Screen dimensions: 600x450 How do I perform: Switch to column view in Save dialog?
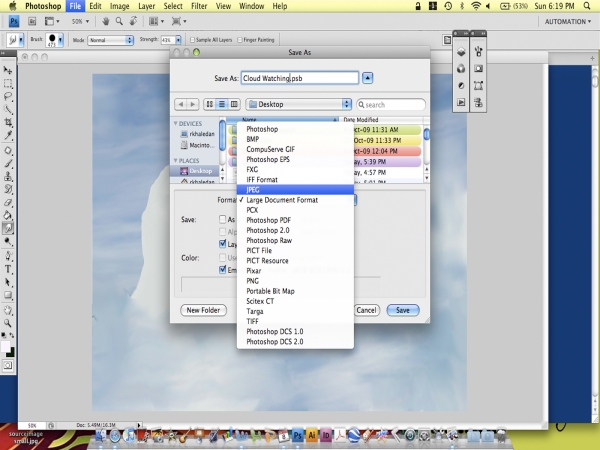(x=234, y=104)
